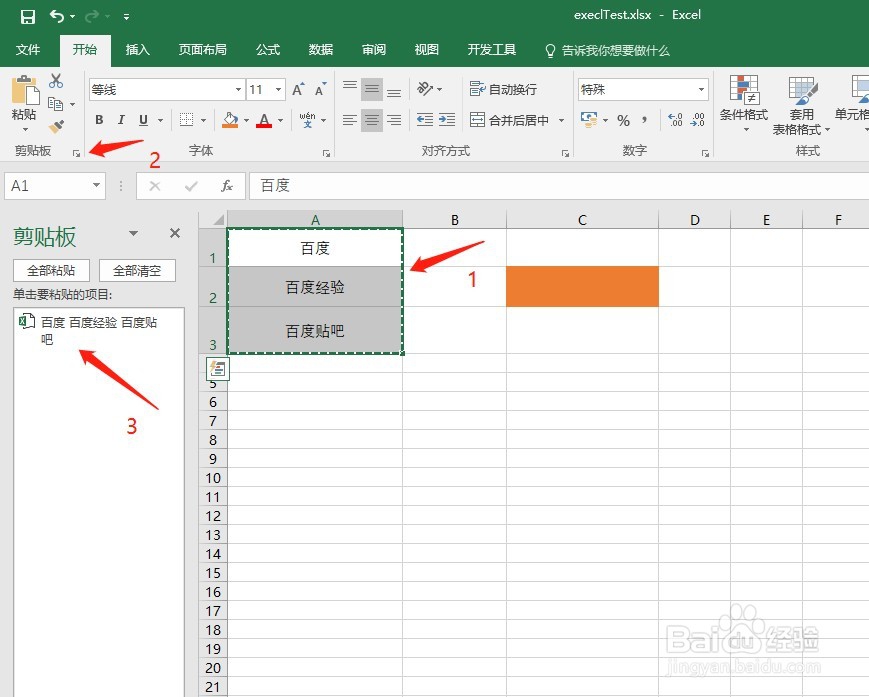The height and width of the screenshot is (697, 869).
Task: Click the wén phonetic guide icon
Action: click(x=308, y=120)
